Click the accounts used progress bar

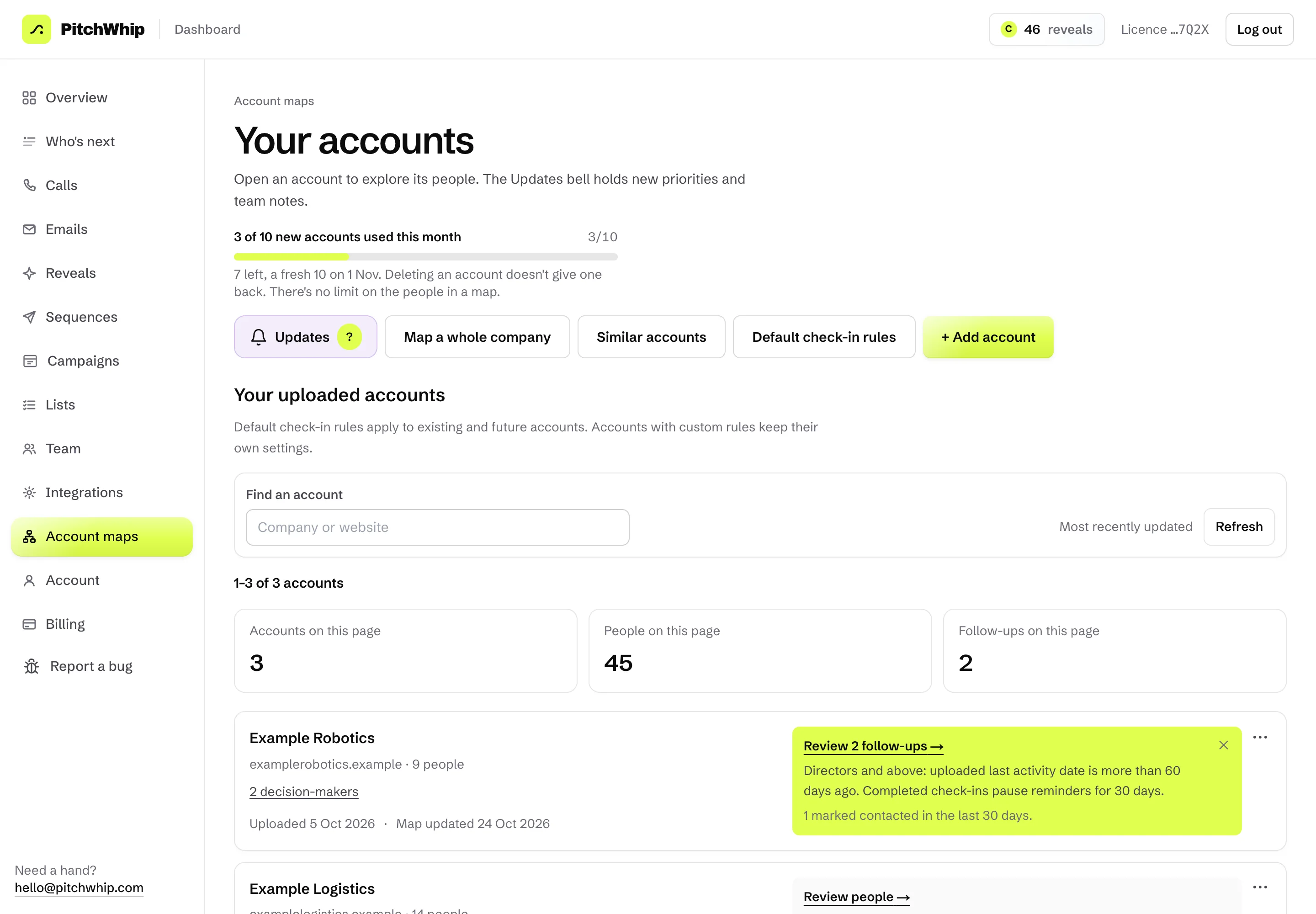click(x=425, y=256)
